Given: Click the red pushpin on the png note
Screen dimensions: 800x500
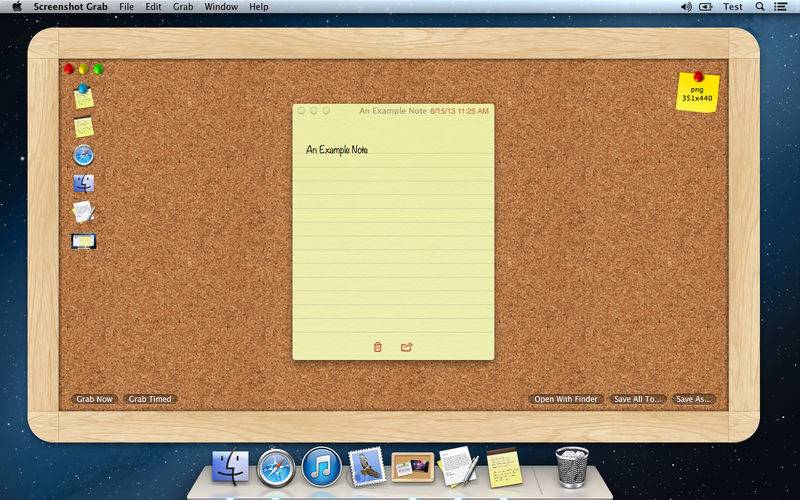Looking at the screenshot, I should pyautogui.click(x=698, y=77).
